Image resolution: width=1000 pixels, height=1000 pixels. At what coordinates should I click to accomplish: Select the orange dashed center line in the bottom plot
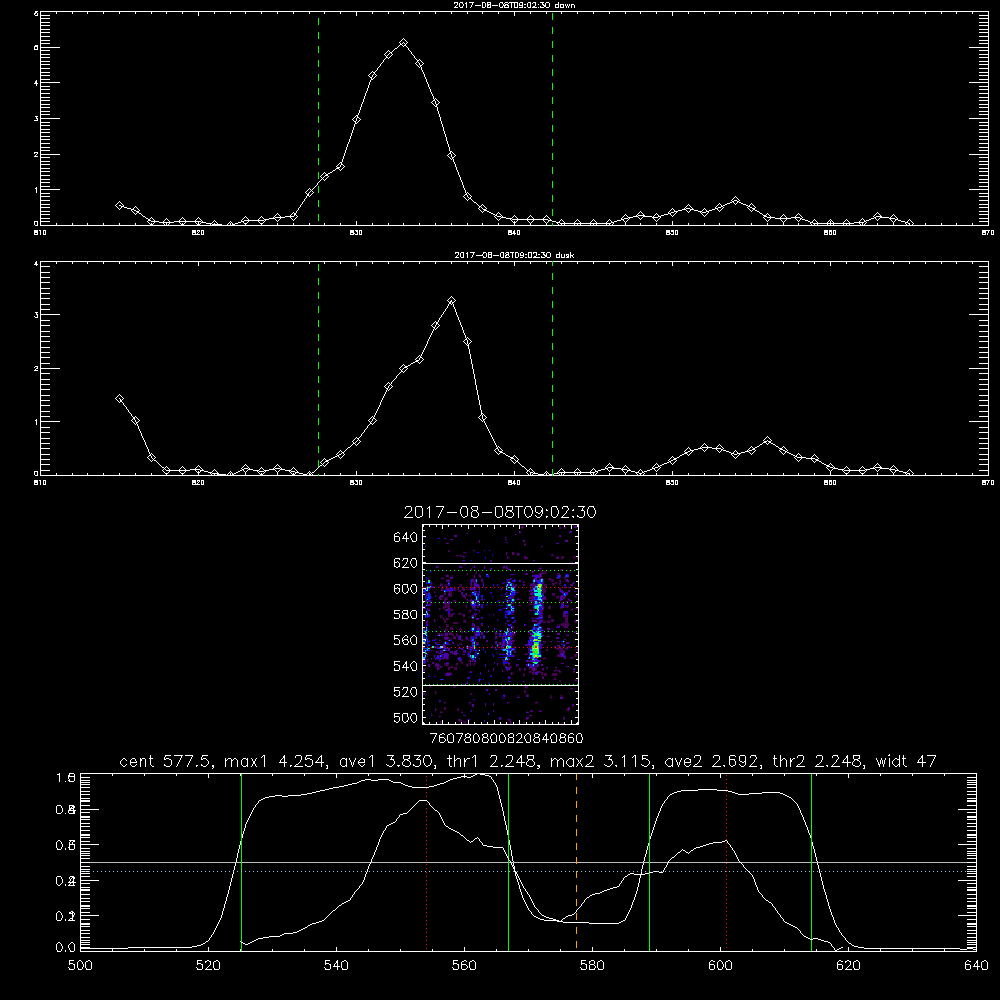pyautogui.click(x=577, y=862)
